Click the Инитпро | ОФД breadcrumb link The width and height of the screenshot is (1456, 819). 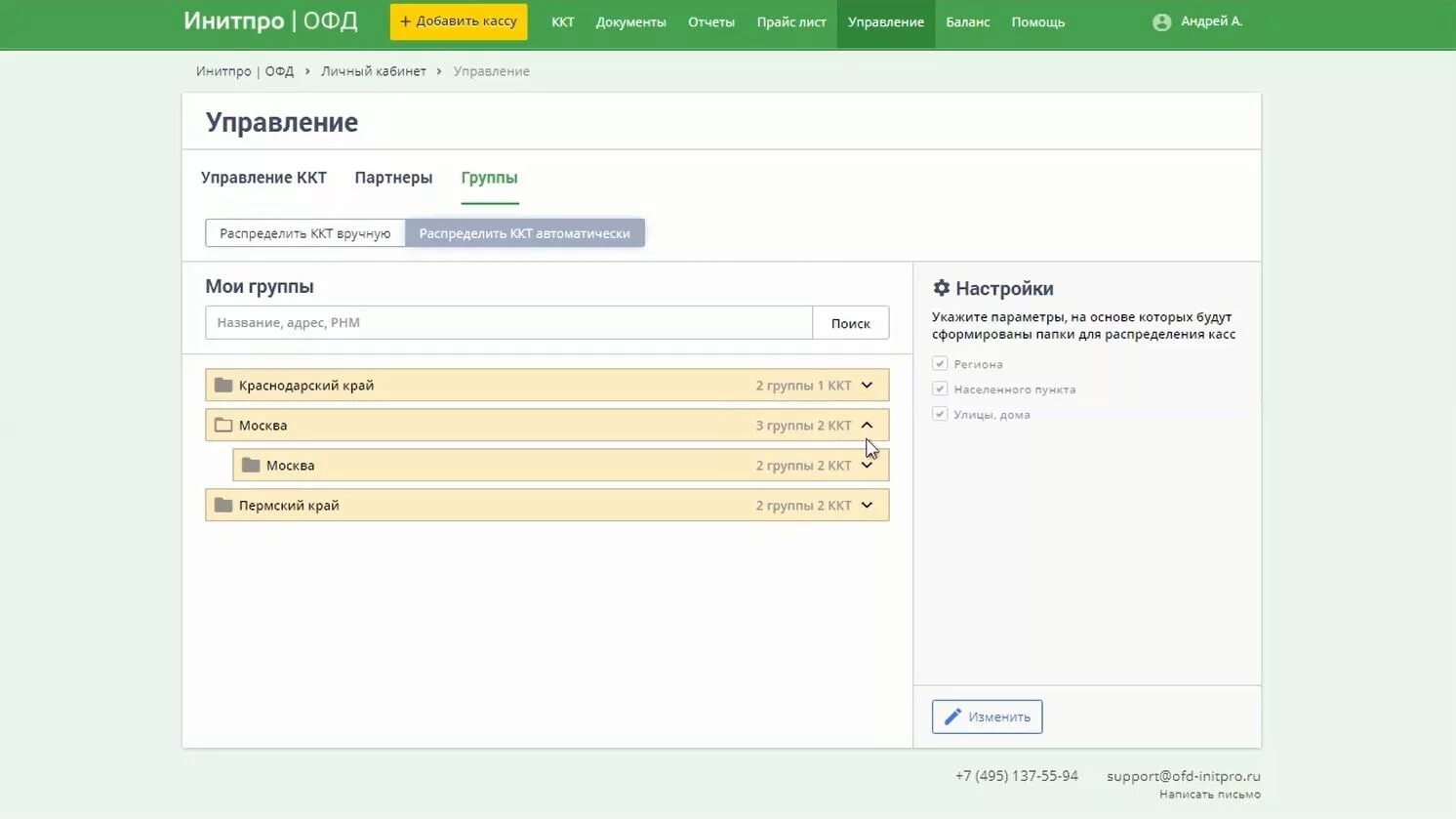pos(245,71)
